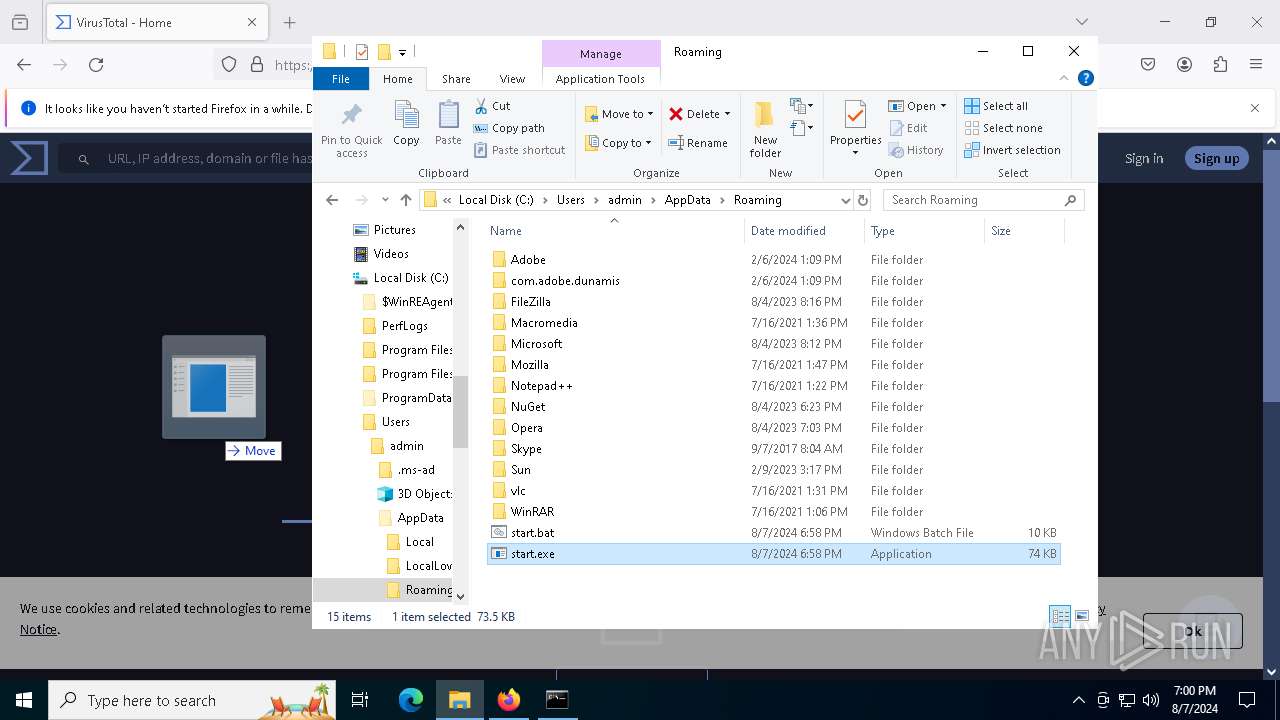Select Users in the navigation tree
The height and width of the screenshot is (720, 1280).
[395, 422]
